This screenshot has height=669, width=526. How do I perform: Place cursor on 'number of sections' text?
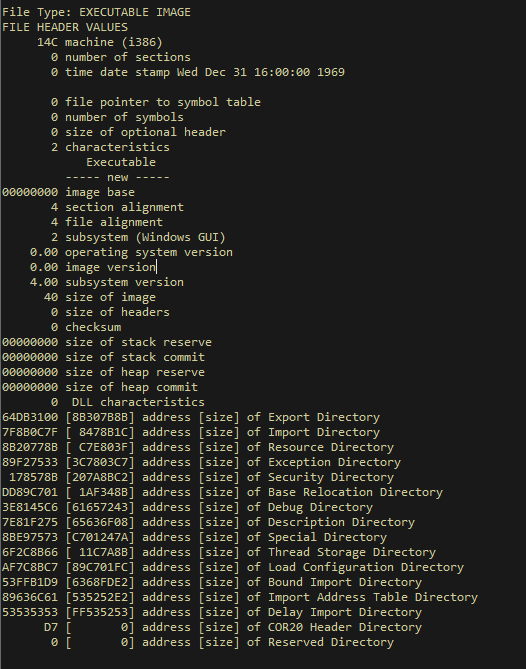(x=128, y=57)
